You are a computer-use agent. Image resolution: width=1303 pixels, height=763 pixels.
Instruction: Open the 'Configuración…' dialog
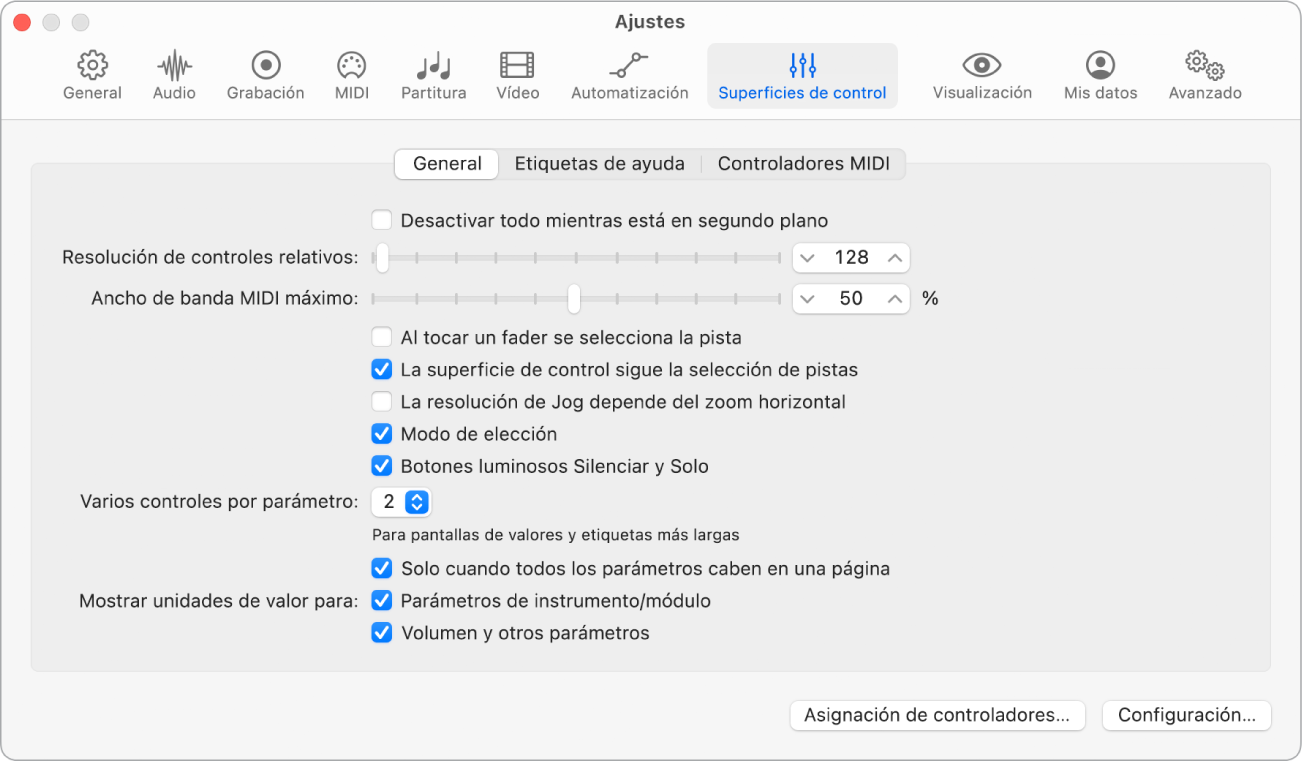pyautogui.click(x=1186, y=715)
